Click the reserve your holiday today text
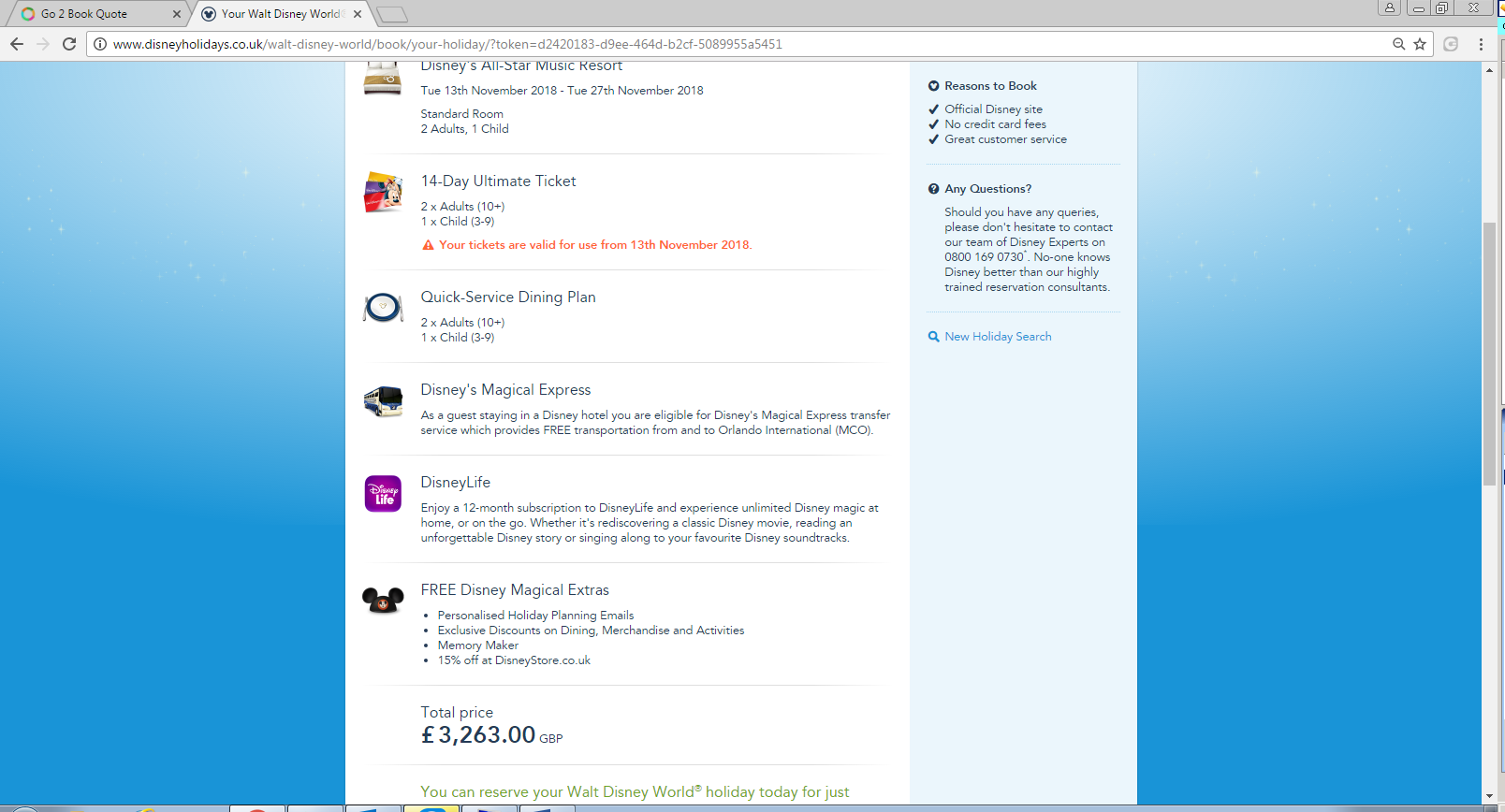Viewport: 1505px width, 812px height. tap(635, 792)
